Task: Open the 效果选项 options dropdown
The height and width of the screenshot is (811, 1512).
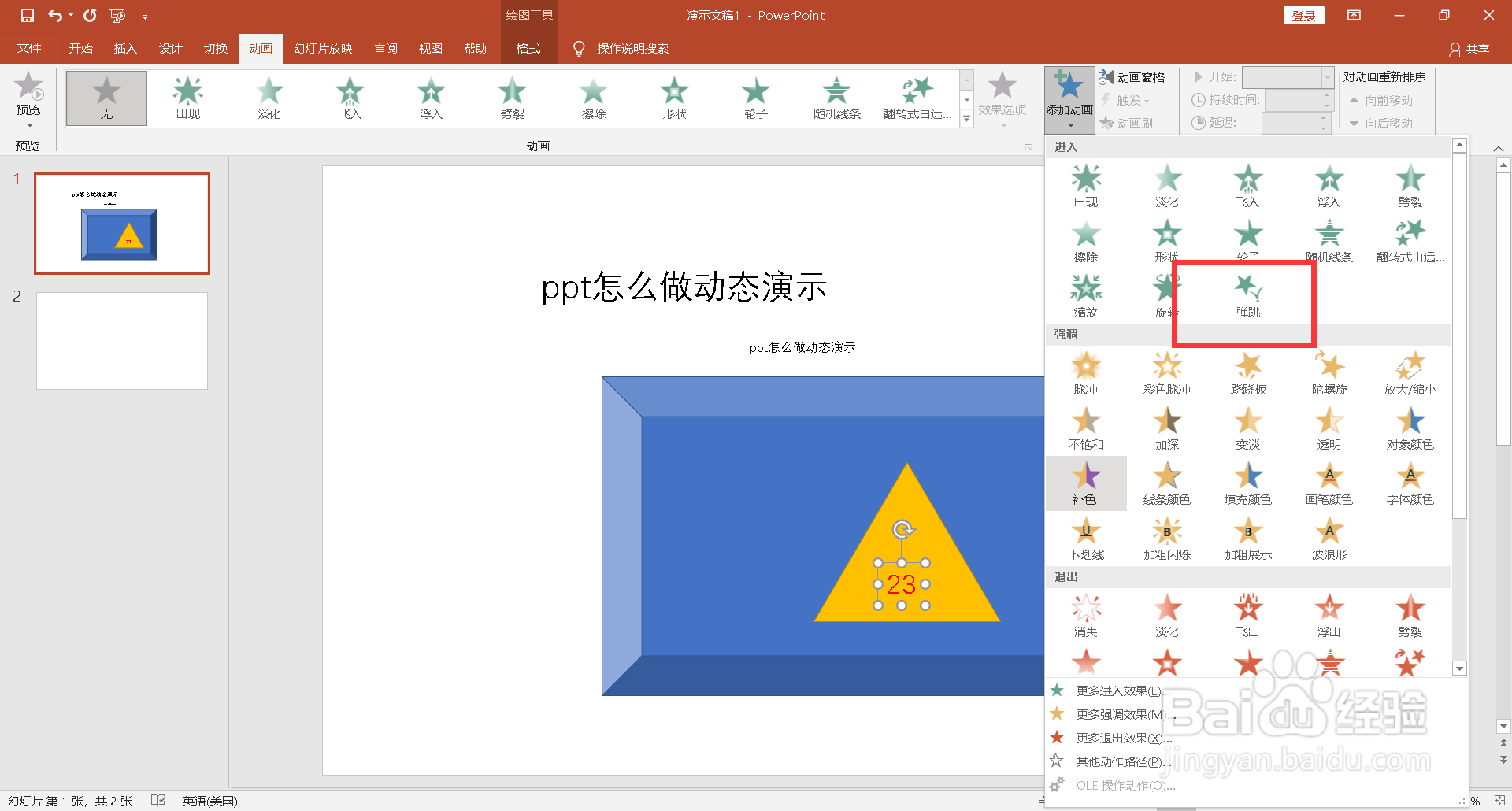Action: point(1002,98)
